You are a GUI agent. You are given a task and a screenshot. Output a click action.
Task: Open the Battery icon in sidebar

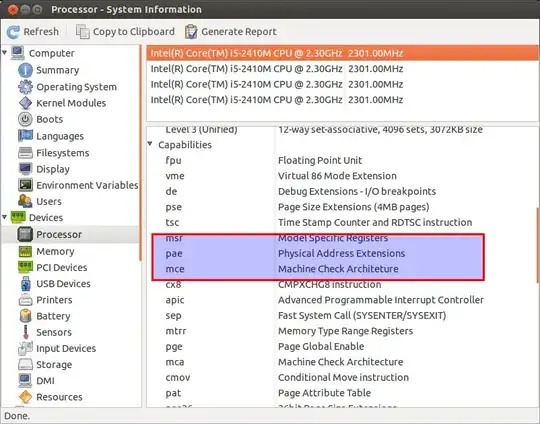[x=25, y=316]
